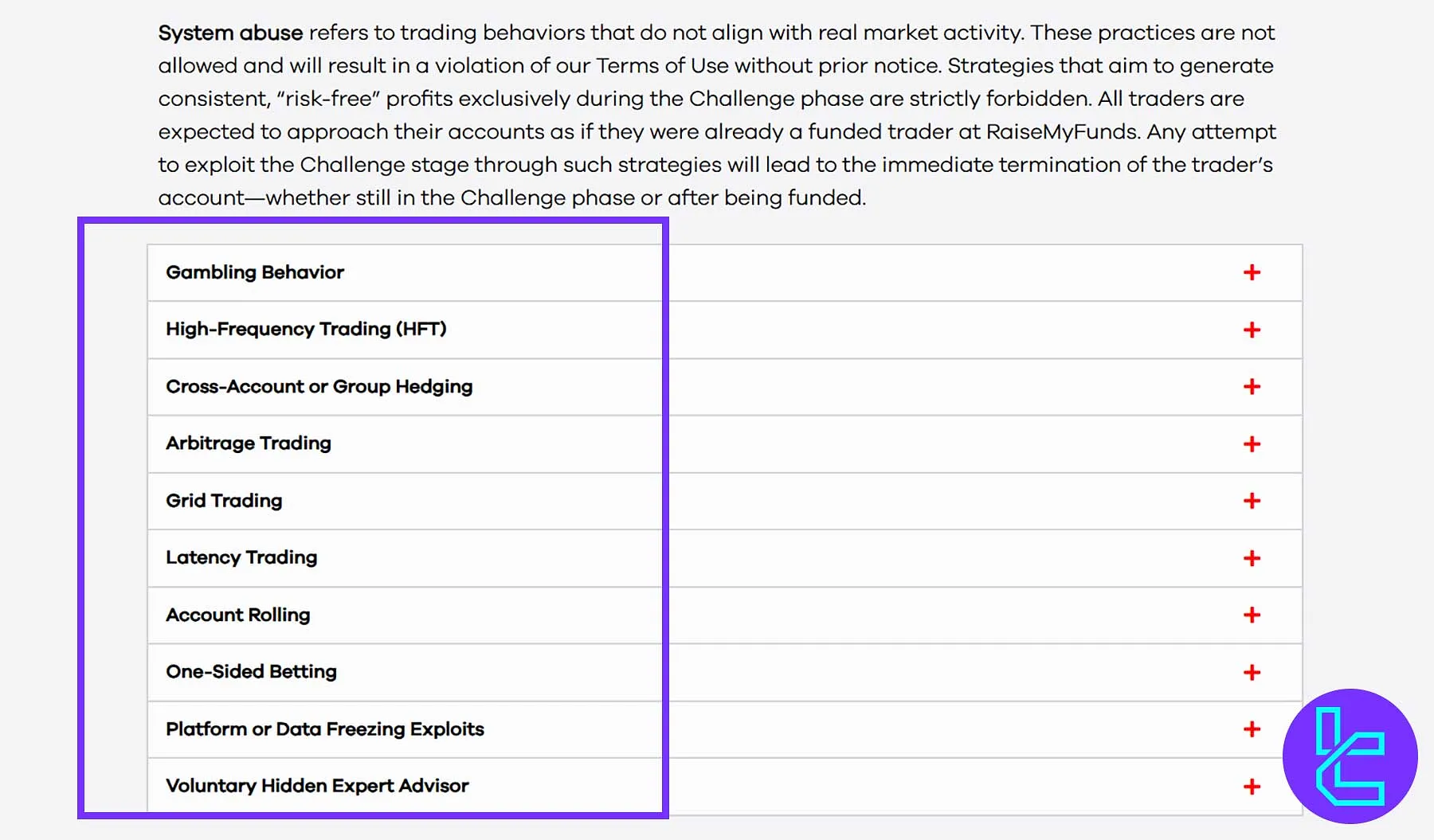Expand the Latency Trading title
This screenshot has height=840, width=1434.
point(241,557)
